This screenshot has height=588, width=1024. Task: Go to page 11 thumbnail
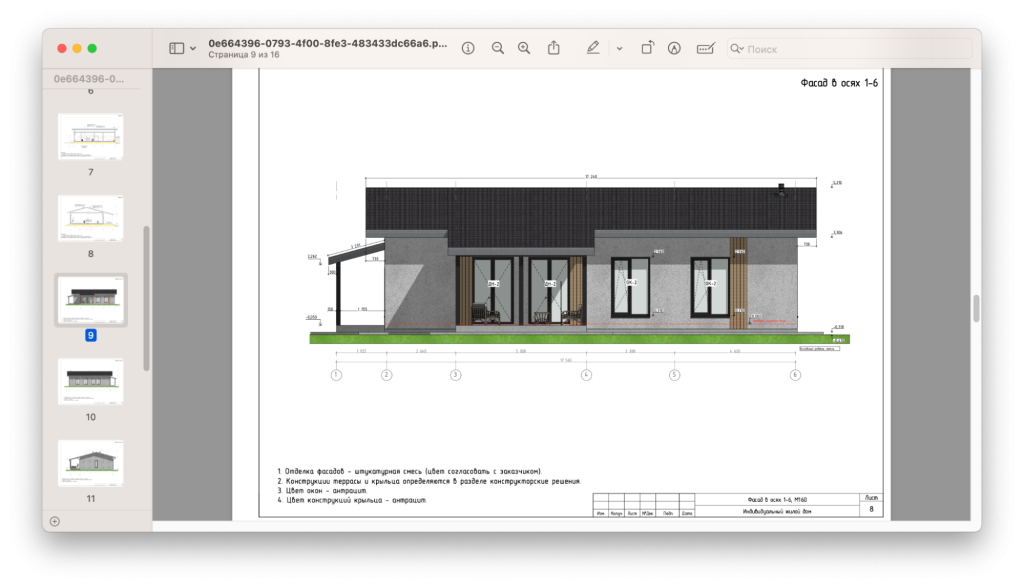(x=90, y=462)
